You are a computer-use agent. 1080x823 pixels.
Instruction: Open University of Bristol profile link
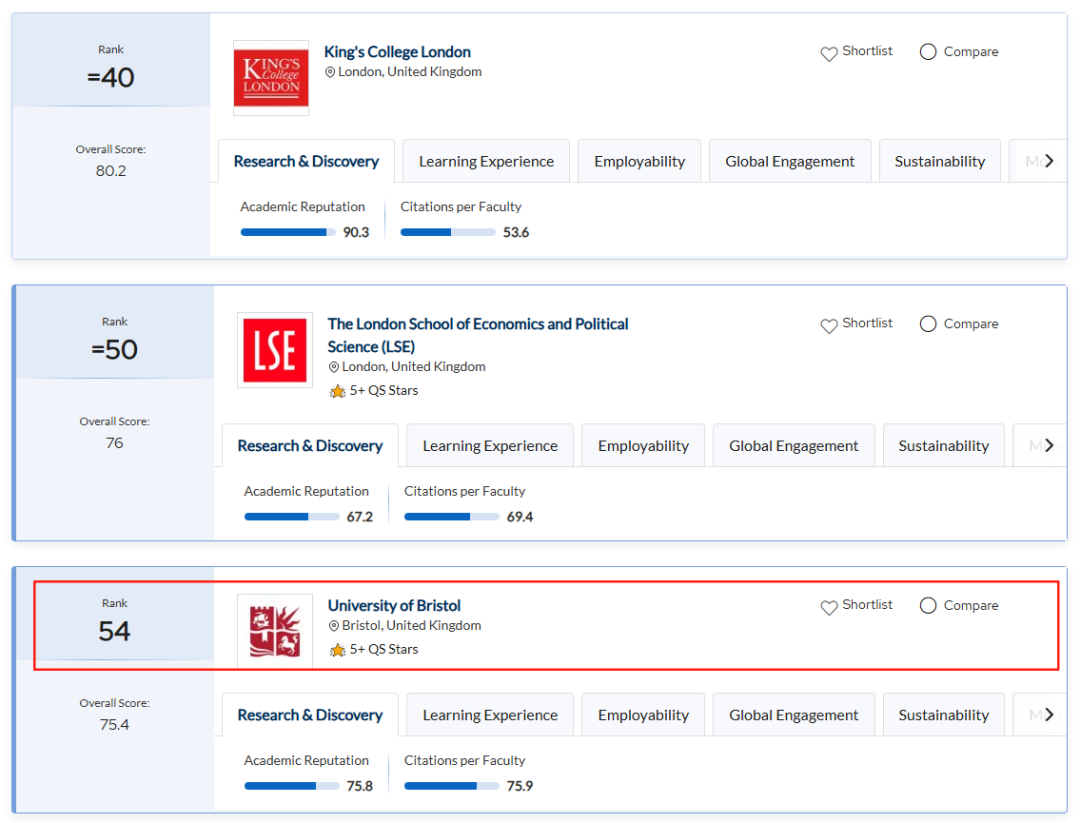pyautogui.click(x=394, y=605)
